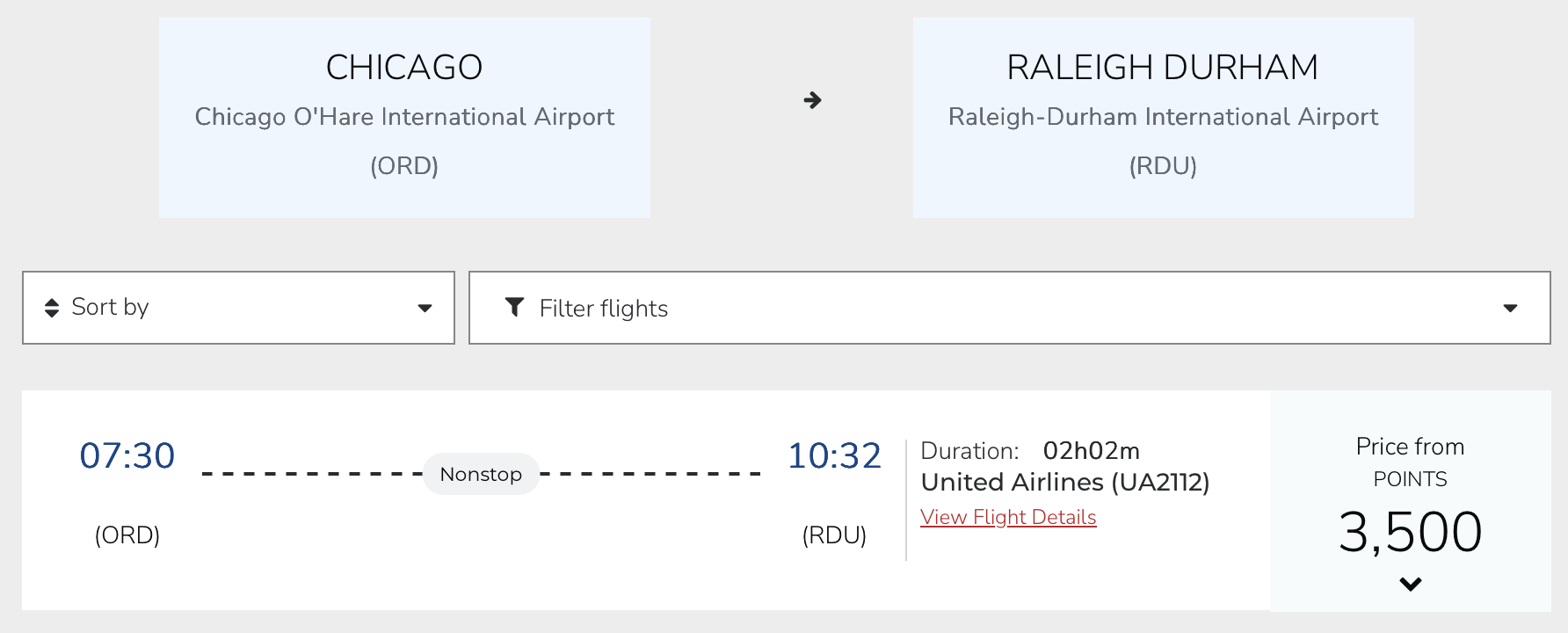Click the funnel icon in Filter flights
The image size is (1568, 633).
(515, 307)
